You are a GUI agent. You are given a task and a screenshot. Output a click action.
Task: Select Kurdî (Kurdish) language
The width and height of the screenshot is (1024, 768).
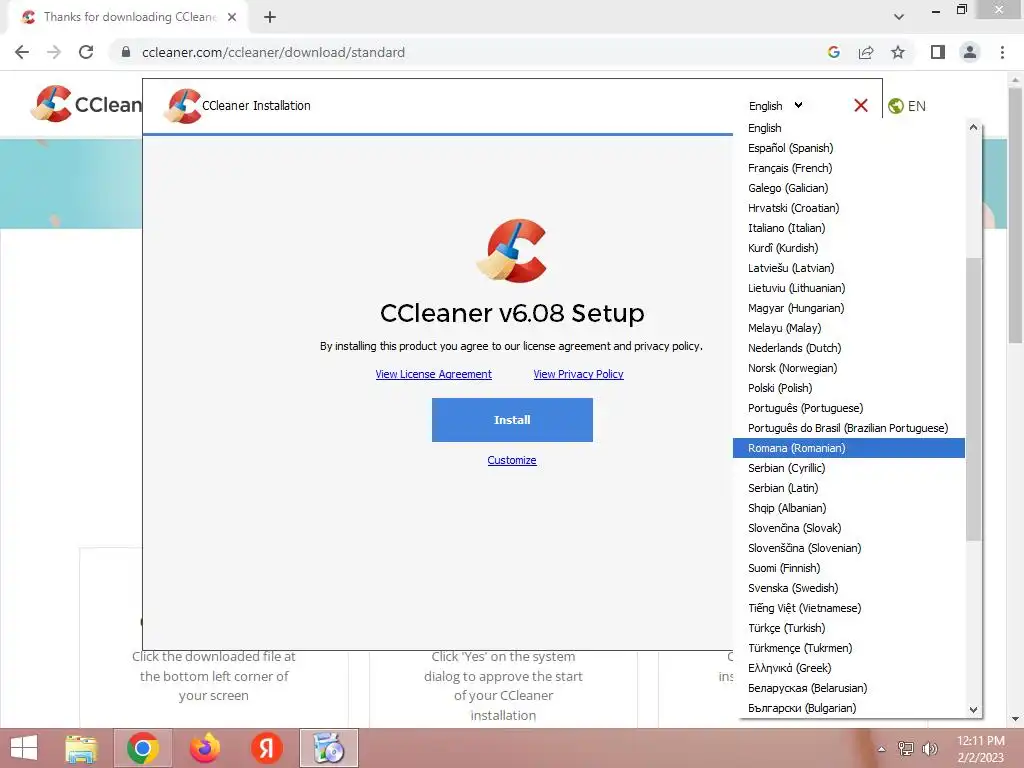click(x=848, y=248)
